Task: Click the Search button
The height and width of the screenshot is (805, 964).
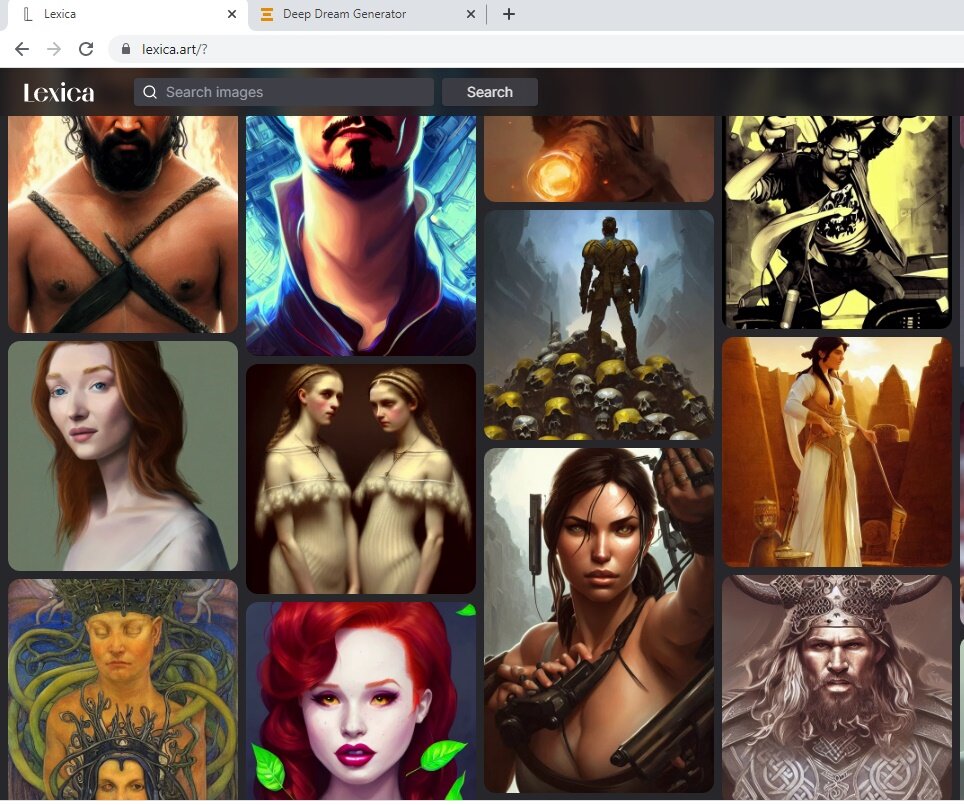Action: (490, 92)
